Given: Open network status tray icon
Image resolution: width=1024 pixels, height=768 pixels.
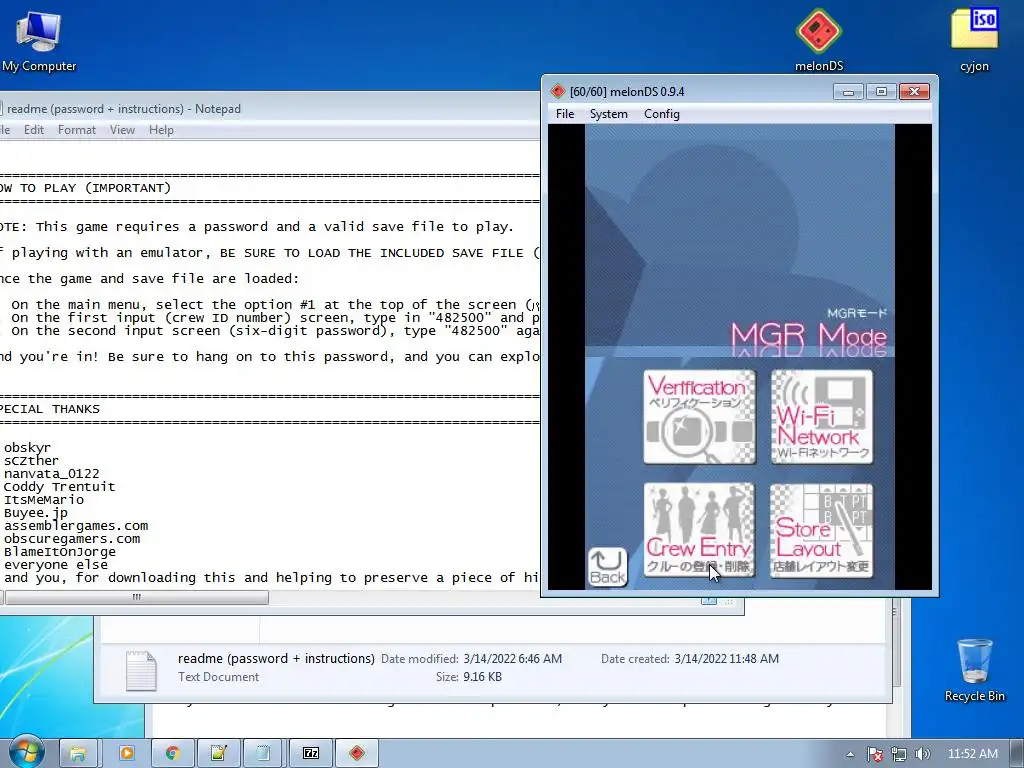Looking at the screenshot, I should point(899,754).
